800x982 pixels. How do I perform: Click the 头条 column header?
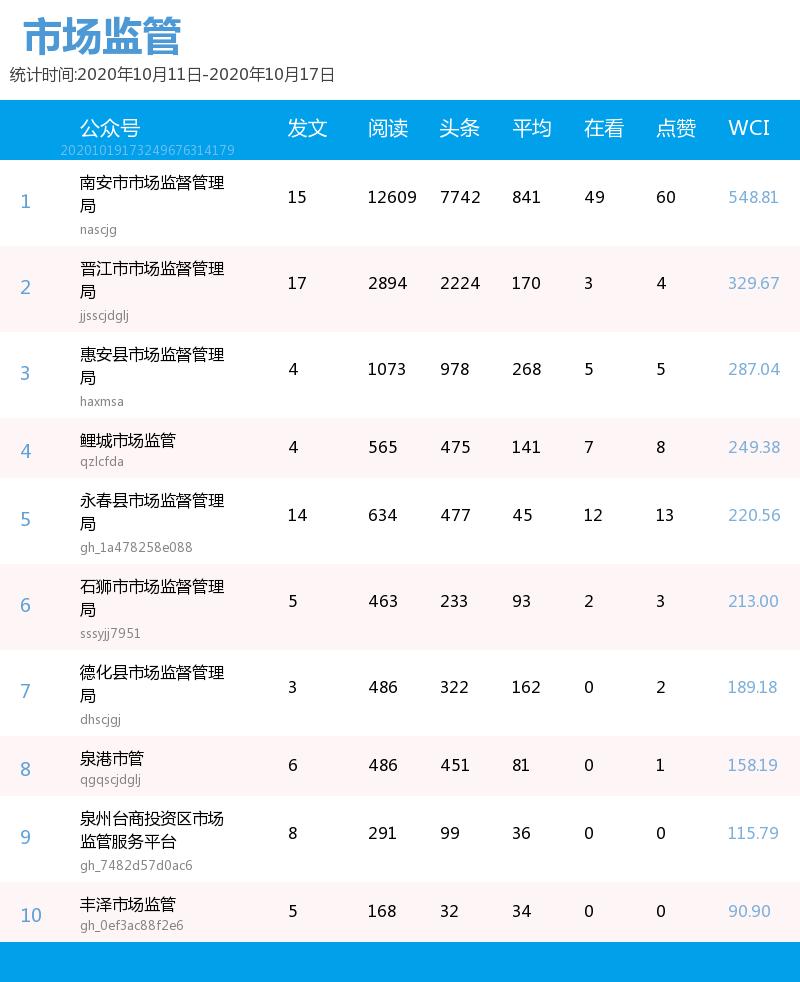point(459,128)
